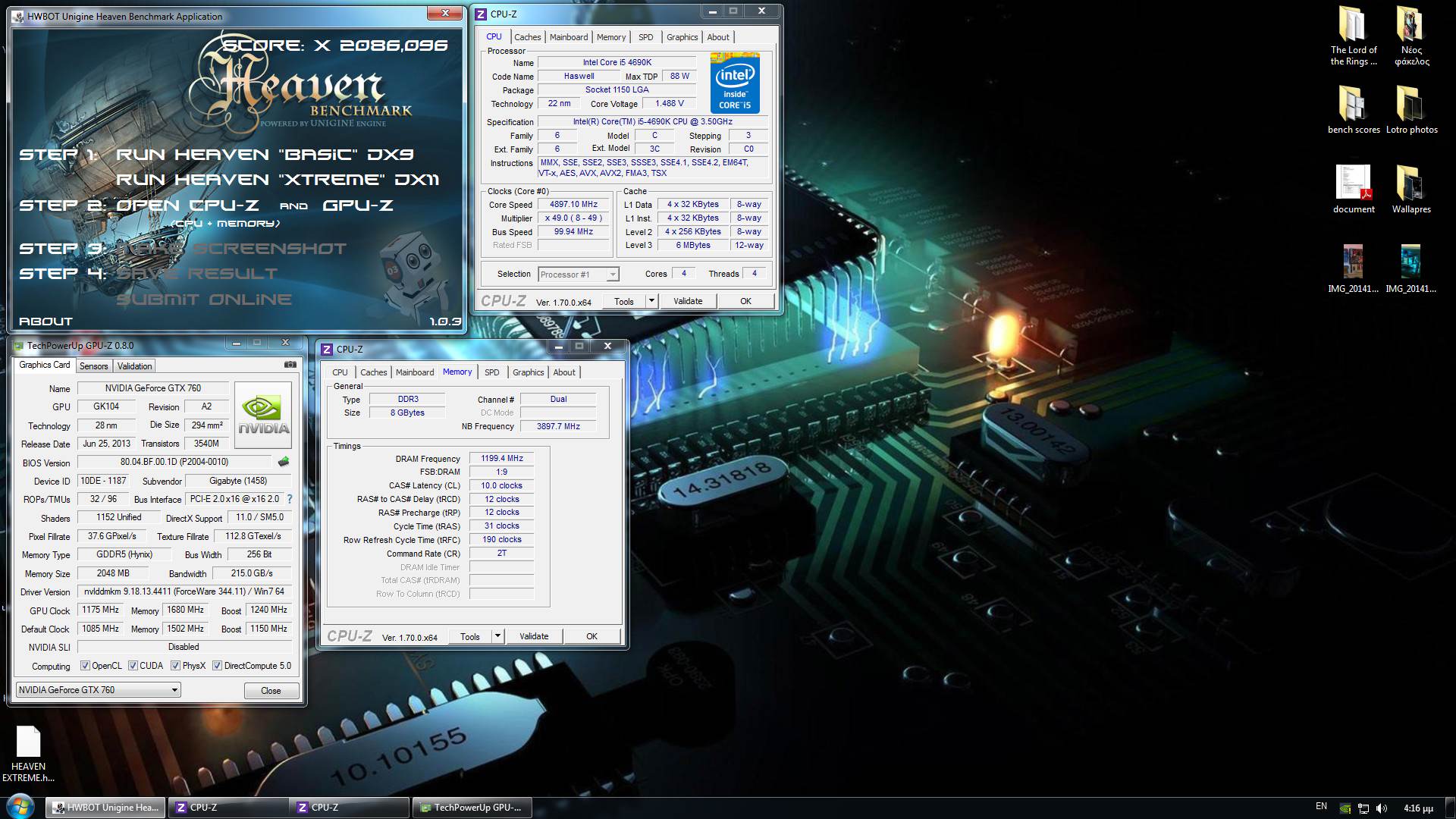Open the Wallapres desktop folder

point(1411,190)
